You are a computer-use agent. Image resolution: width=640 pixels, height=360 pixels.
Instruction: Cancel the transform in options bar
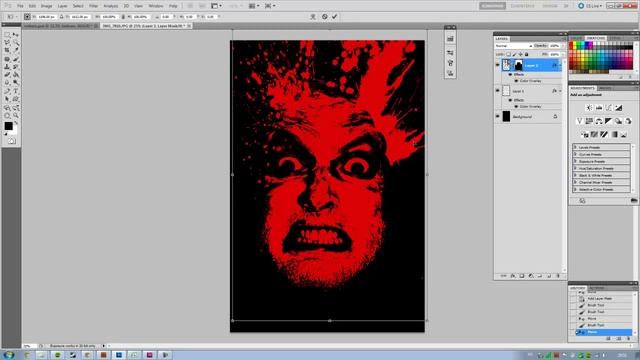pyautogui.click(x=324, y=17)
